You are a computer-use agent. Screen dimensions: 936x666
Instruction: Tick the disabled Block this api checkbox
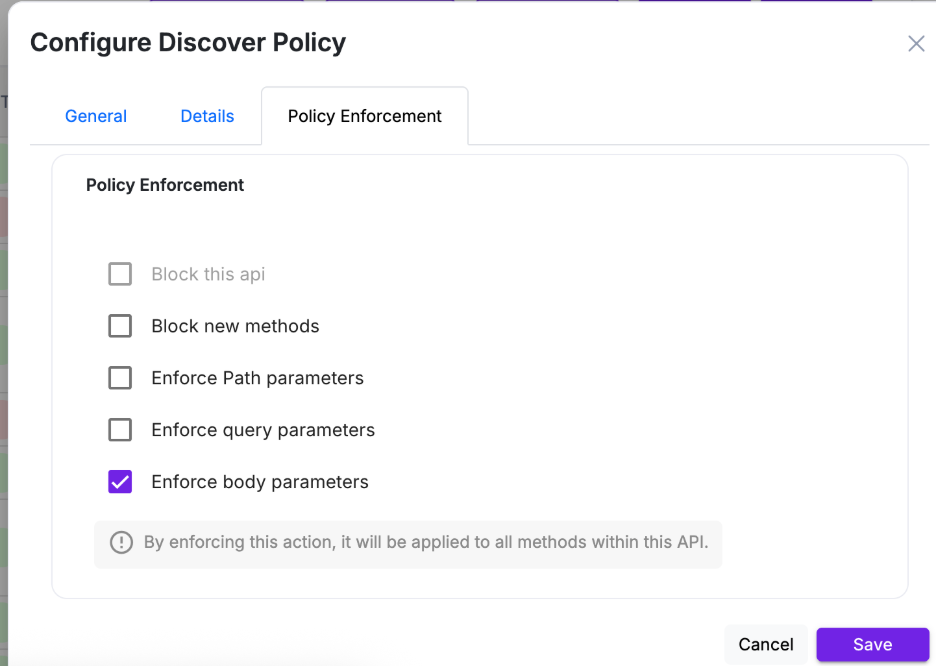point(120,274)
